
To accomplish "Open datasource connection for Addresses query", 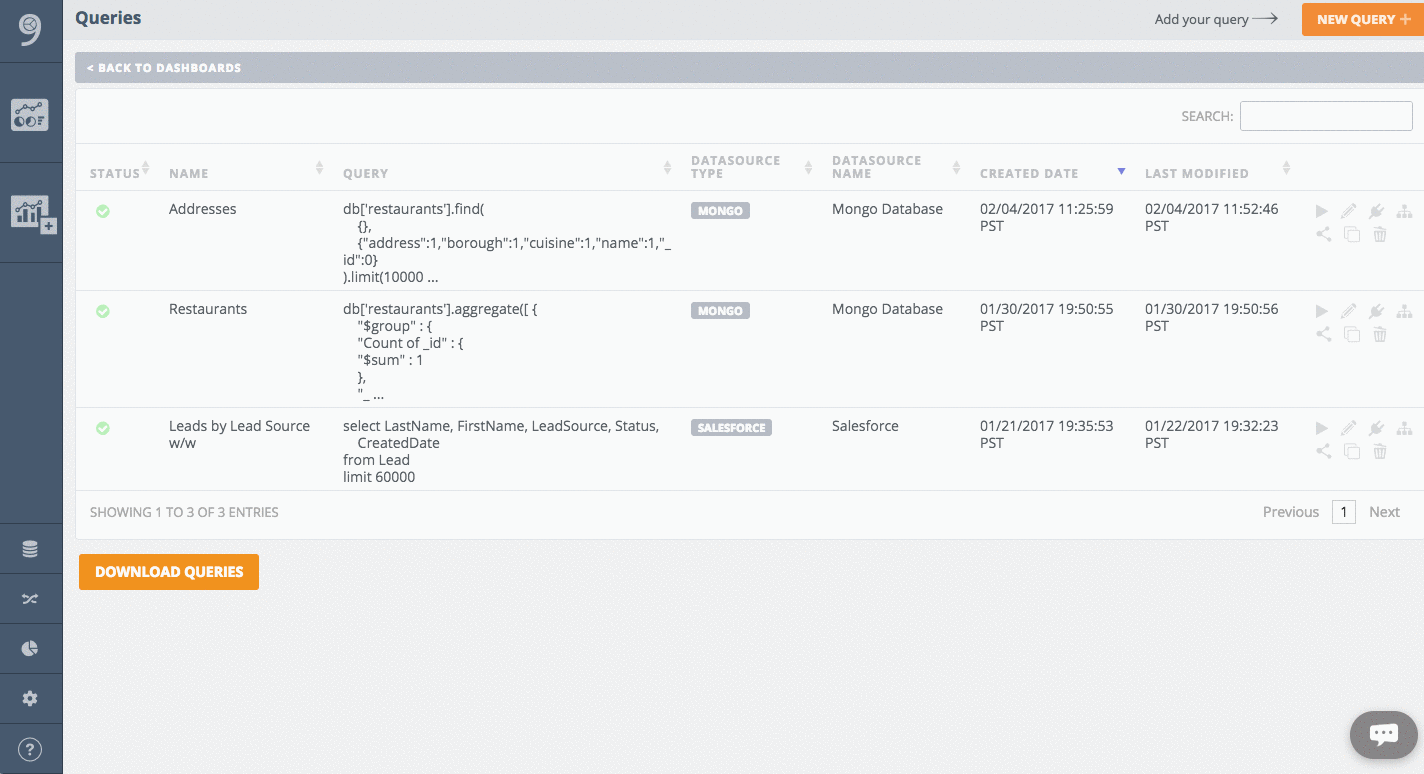I will tap(1376, 210).
